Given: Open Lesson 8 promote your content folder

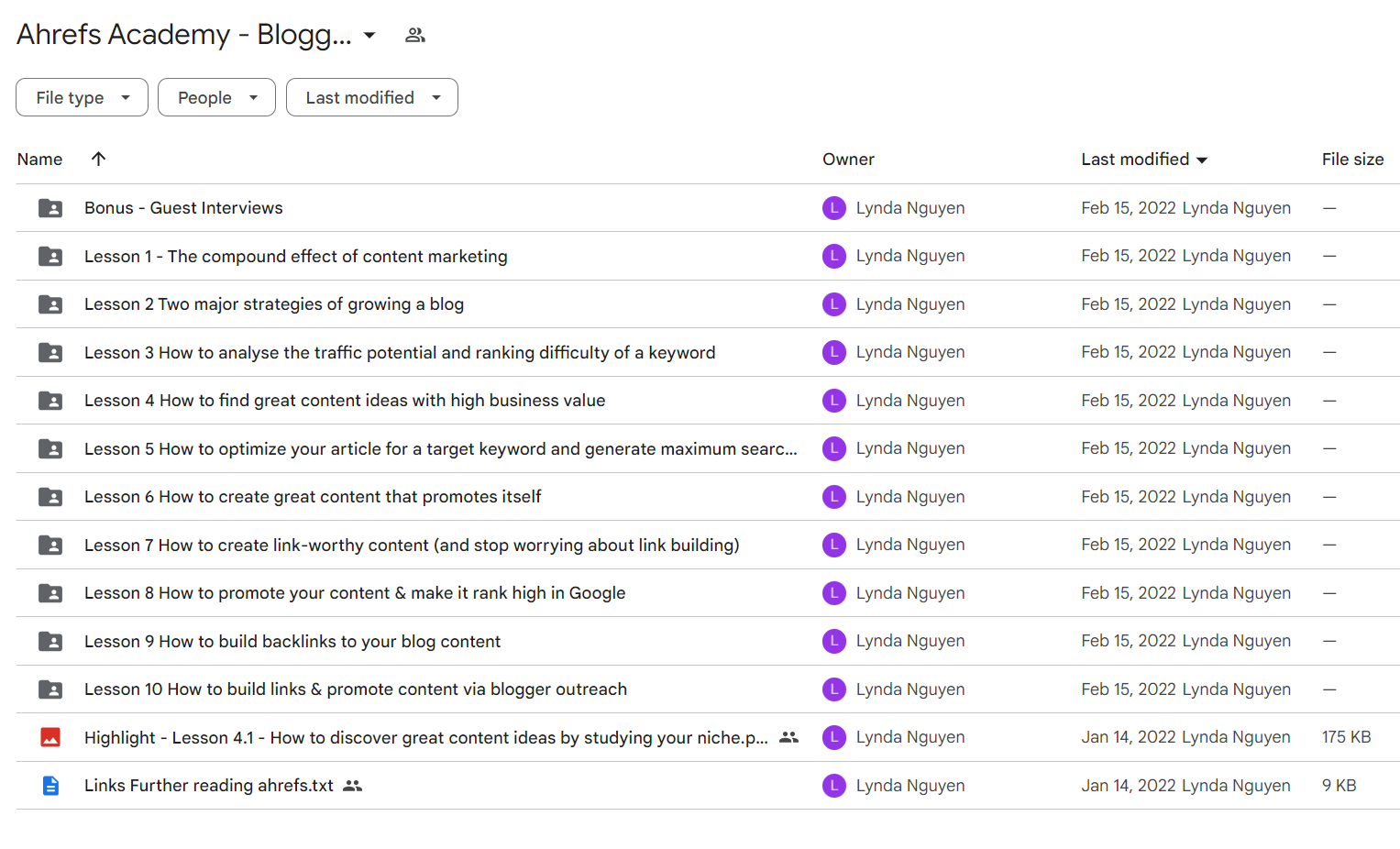Looking at the screenshot, I should coord(355,593).
